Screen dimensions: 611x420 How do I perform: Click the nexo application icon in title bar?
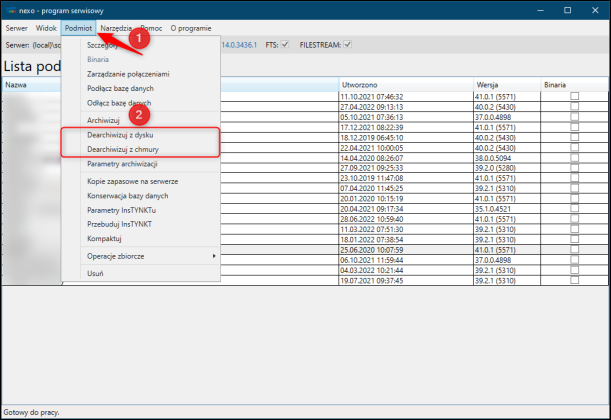(x=11, y=11)
